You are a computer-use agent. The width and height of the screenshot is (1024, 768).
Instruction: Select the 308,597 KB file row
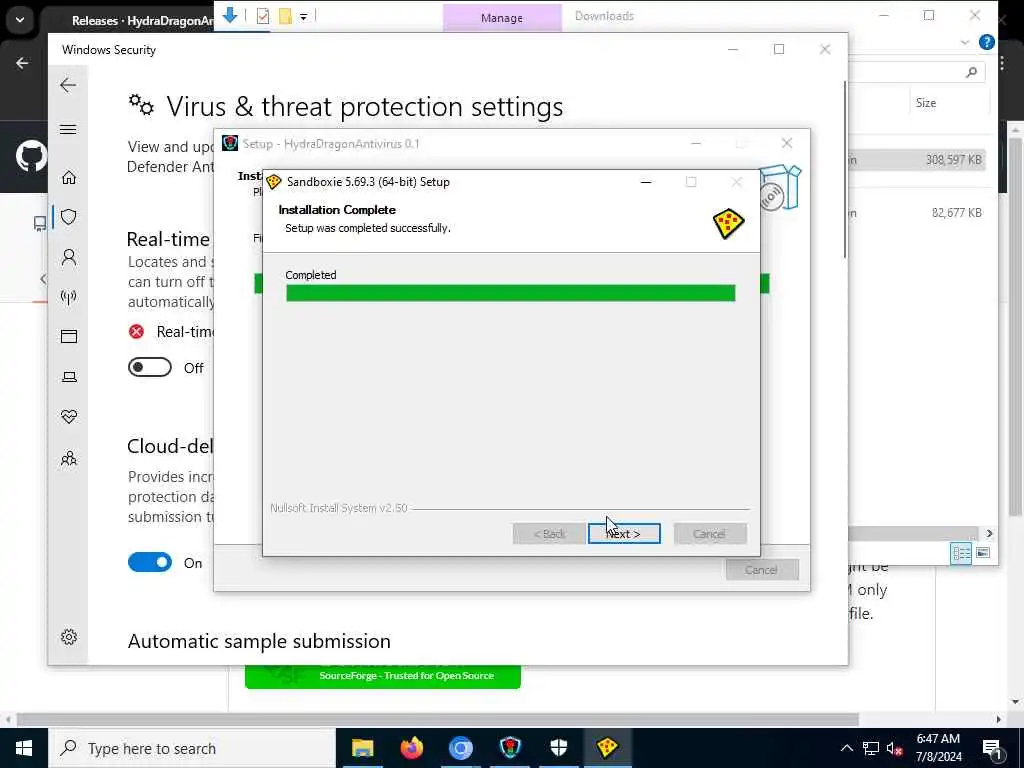pos(916,159)
